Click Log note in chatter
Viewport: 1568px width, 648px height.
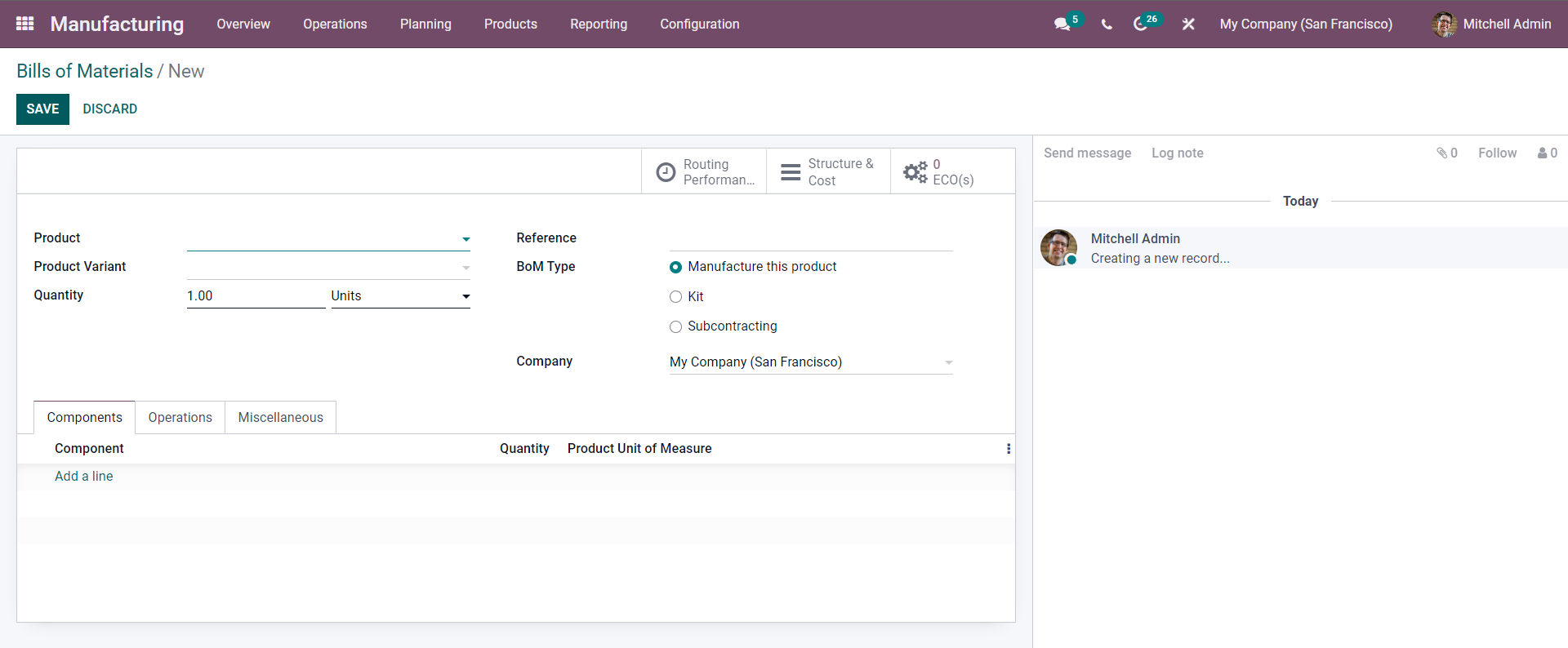click(x=1177, y=153)
